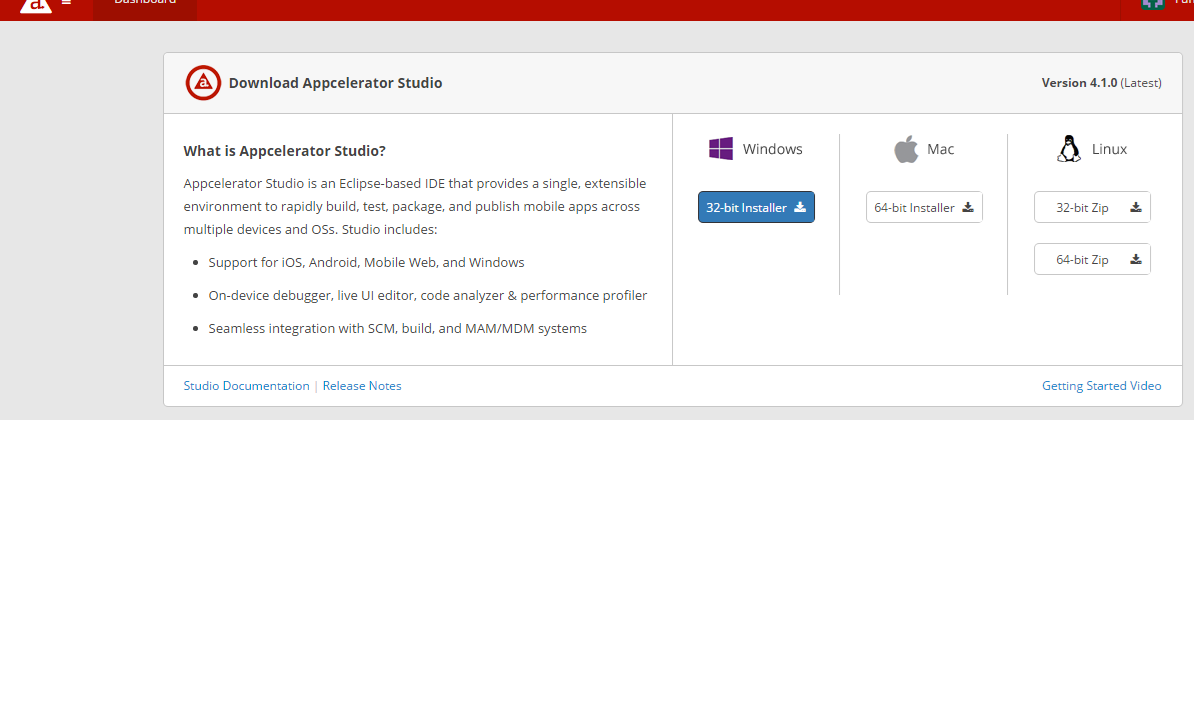Screen dimensions: 1194x720
Task: Open the Release Notes link
Action: [362, 386]
